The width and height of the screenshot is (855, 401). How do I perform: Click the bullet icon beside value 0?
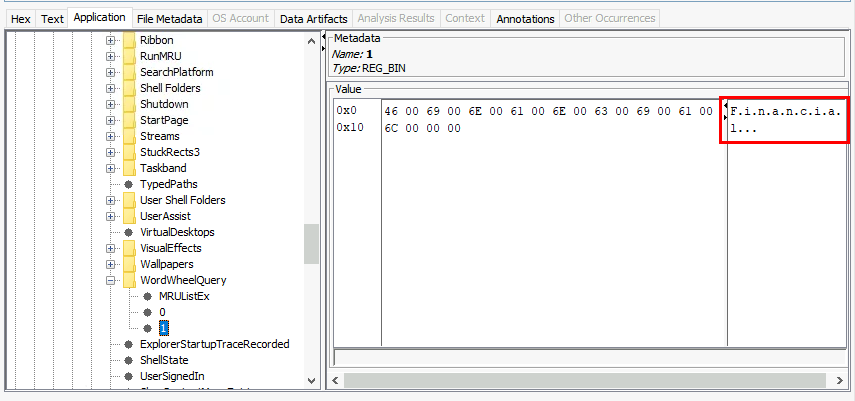147,312
